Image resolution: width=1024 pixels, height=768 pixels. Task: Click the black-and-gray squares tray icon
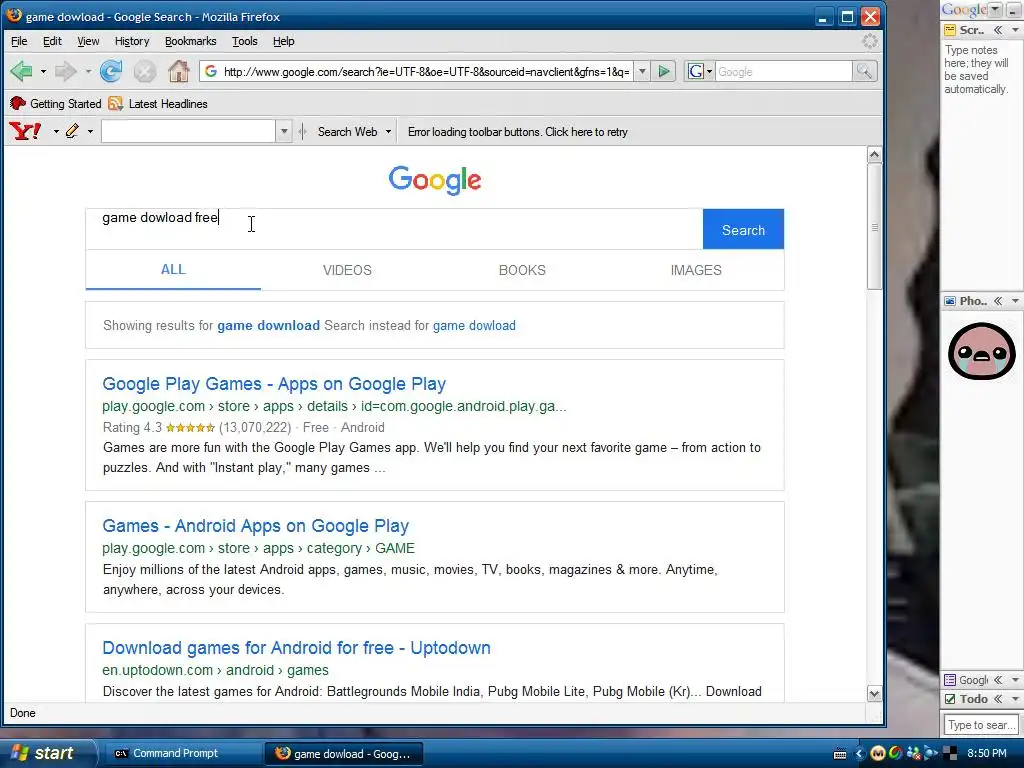pyautogui.click(x=950, y=753)
